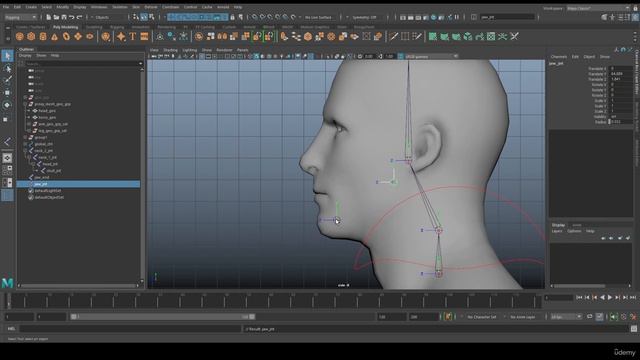The height and width of the screenshot is (360, 640).
Task: Toggle Select by object type mode
Action: (x=144, y=17)
